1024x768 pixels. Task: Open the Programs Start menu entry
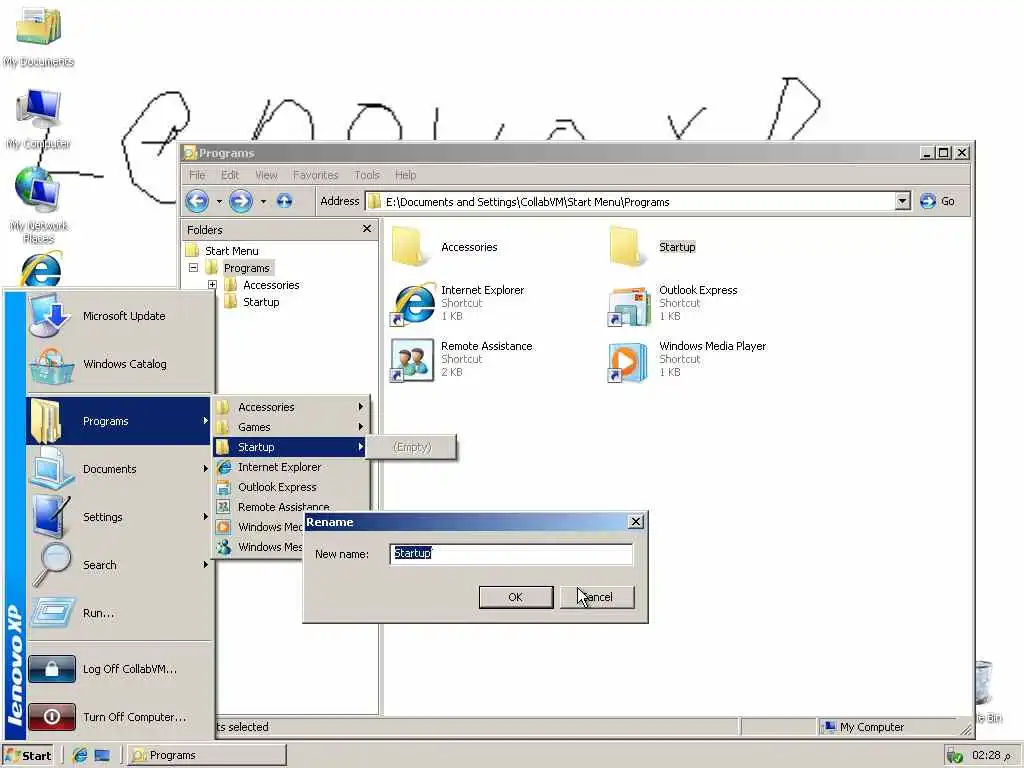[118, 421]
